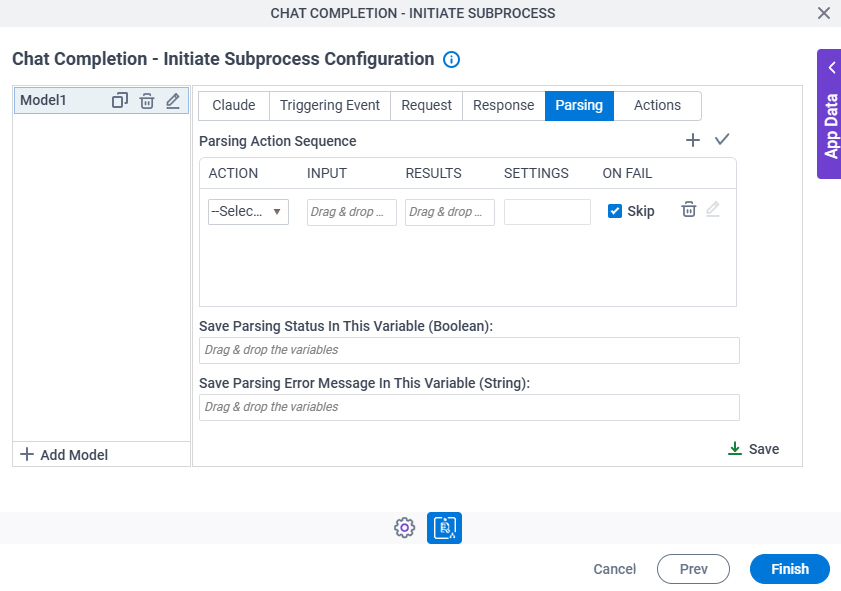This screenshot has width=841, height=591.
Task: Delete the Model1 entry
Action: coord(147,100)
